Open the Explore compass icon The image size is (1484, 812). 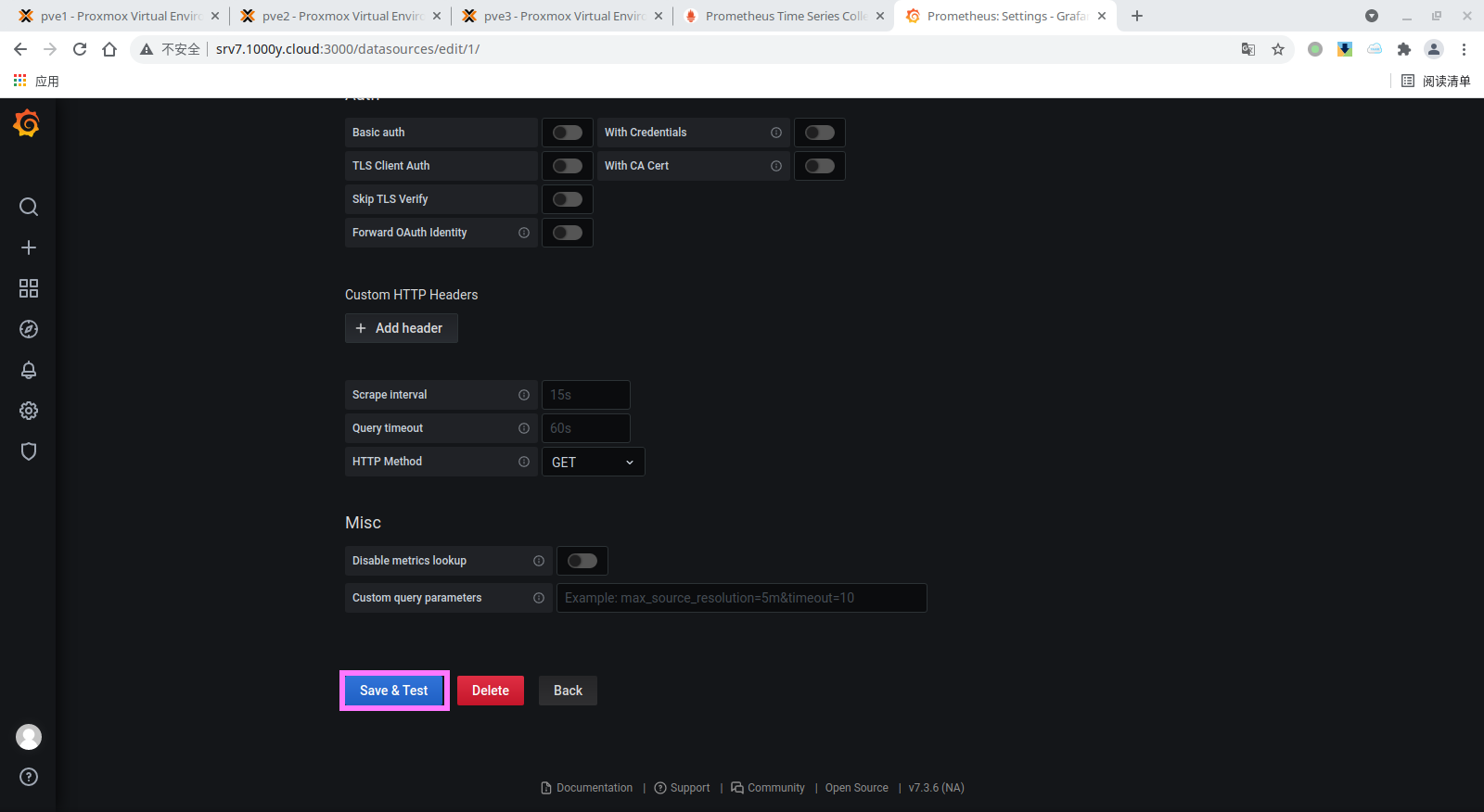click(x=29, y=329)
